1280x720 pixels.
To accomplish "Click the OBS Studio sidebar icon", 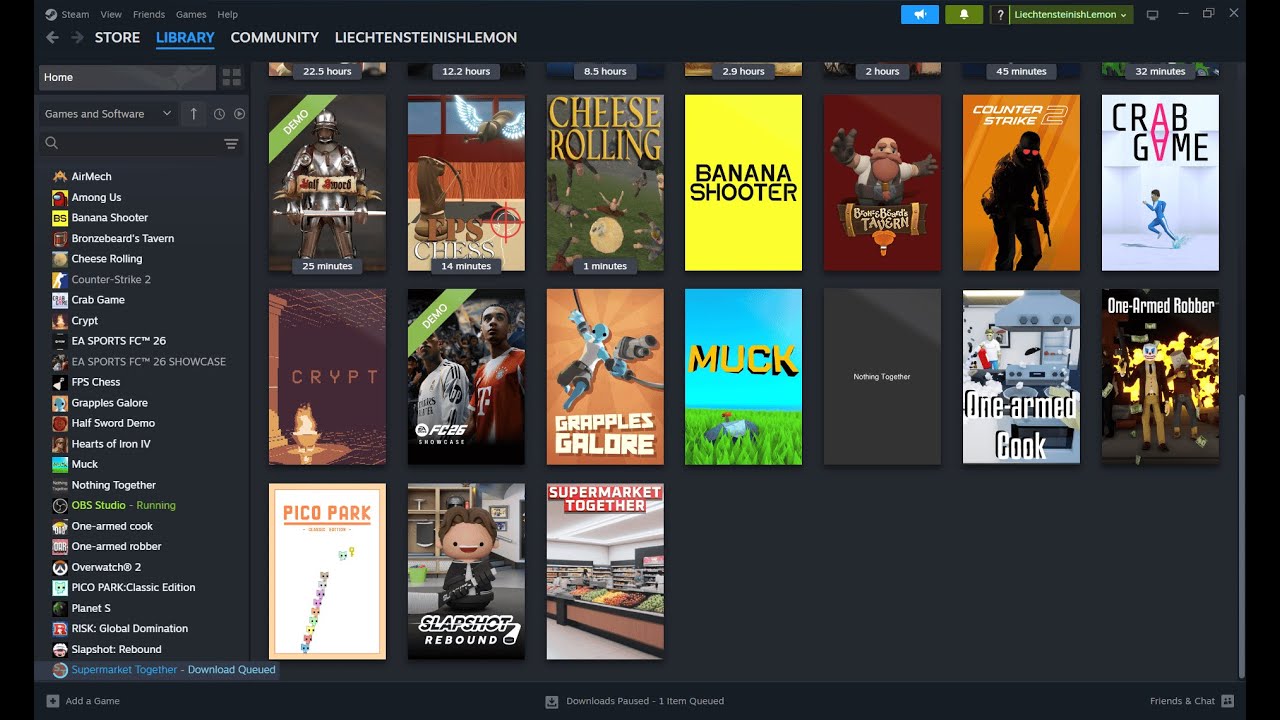I will click(60, 505).
